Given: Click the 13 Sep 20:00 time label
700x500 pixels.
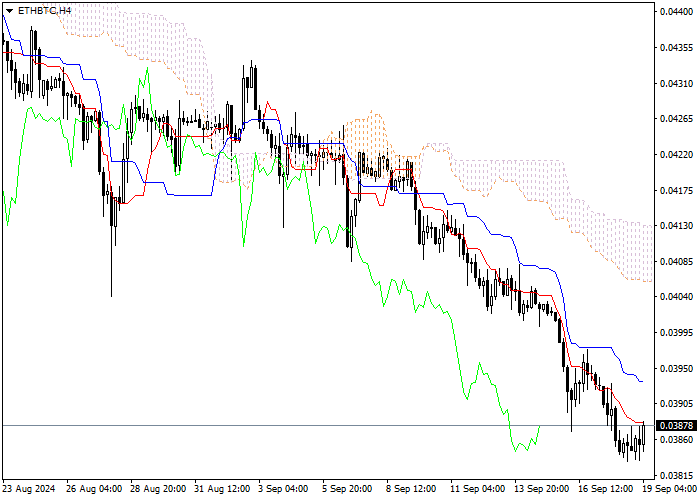Looking at the screenshot, I should pos(542,489).
